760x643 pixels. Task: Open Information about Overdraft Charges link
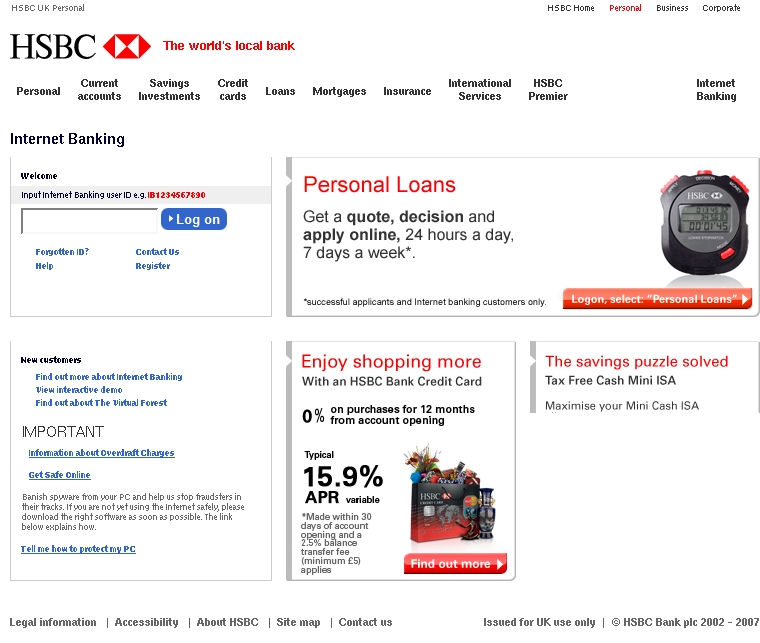coord(101,453)
